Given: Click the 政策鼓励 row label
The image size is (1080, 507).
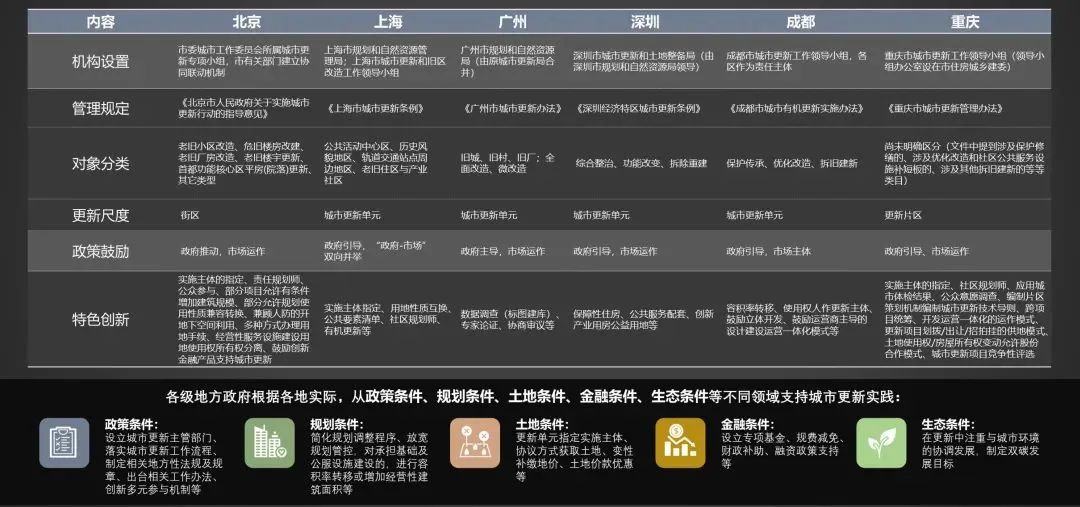Looking at the screenshot, I should (101, 251).
